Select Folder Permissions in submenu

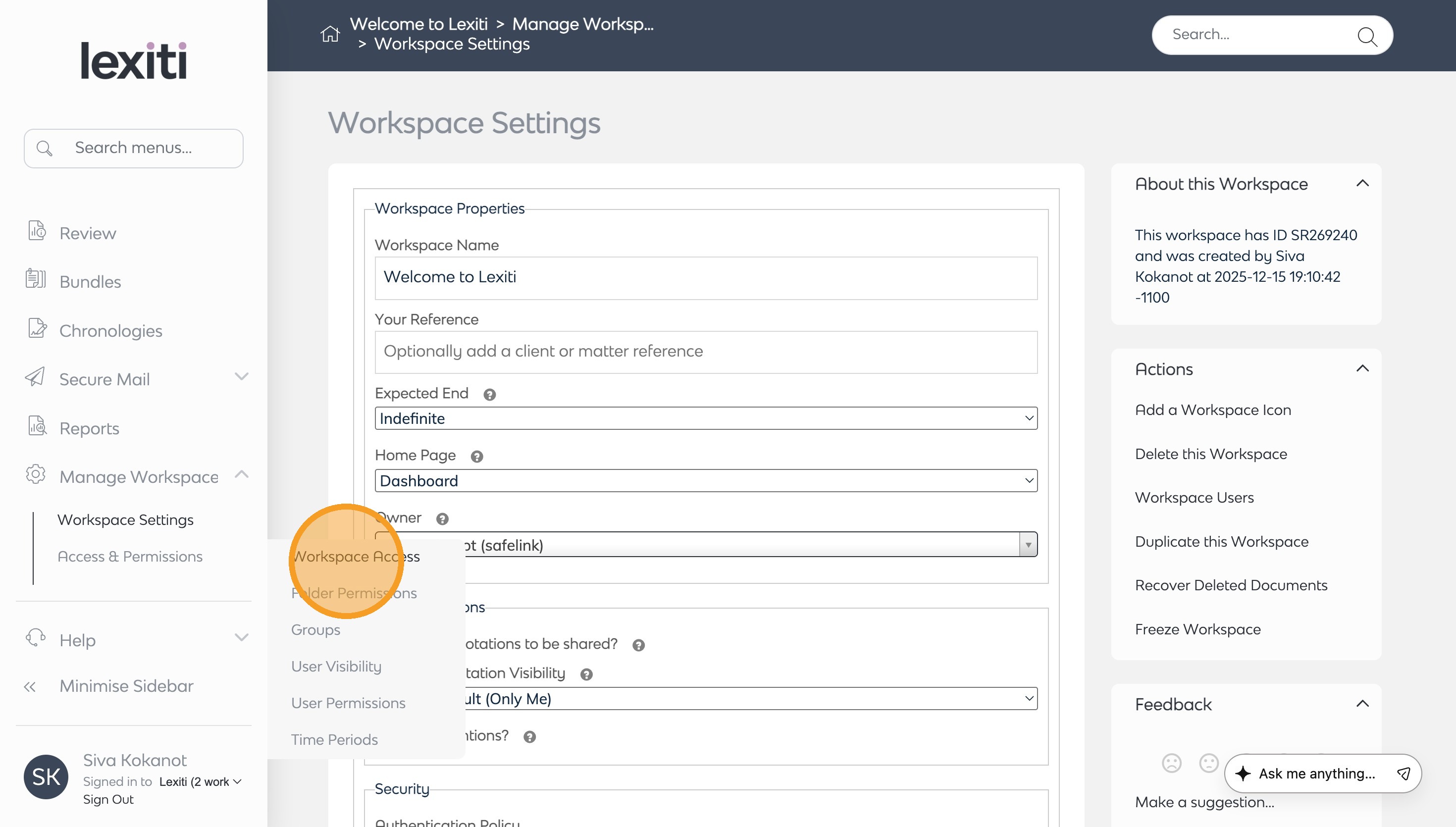pyautogui.click(x=354, y=593)
